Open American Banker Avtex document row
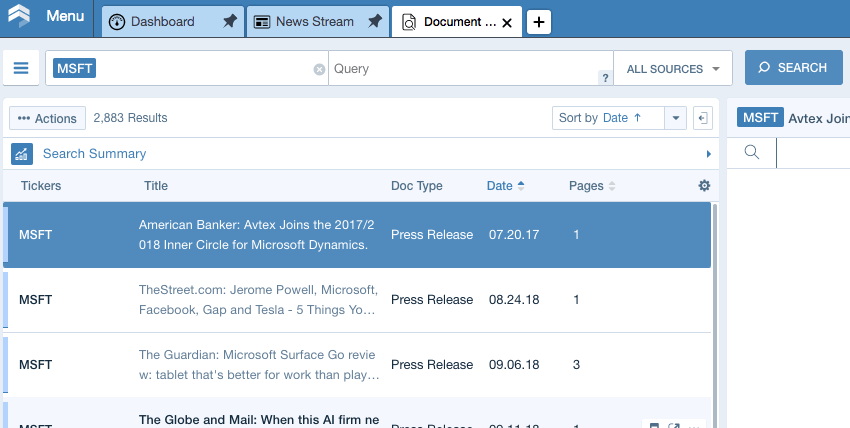The height and width of the screenshot is (428, 850). click(357, 235)
